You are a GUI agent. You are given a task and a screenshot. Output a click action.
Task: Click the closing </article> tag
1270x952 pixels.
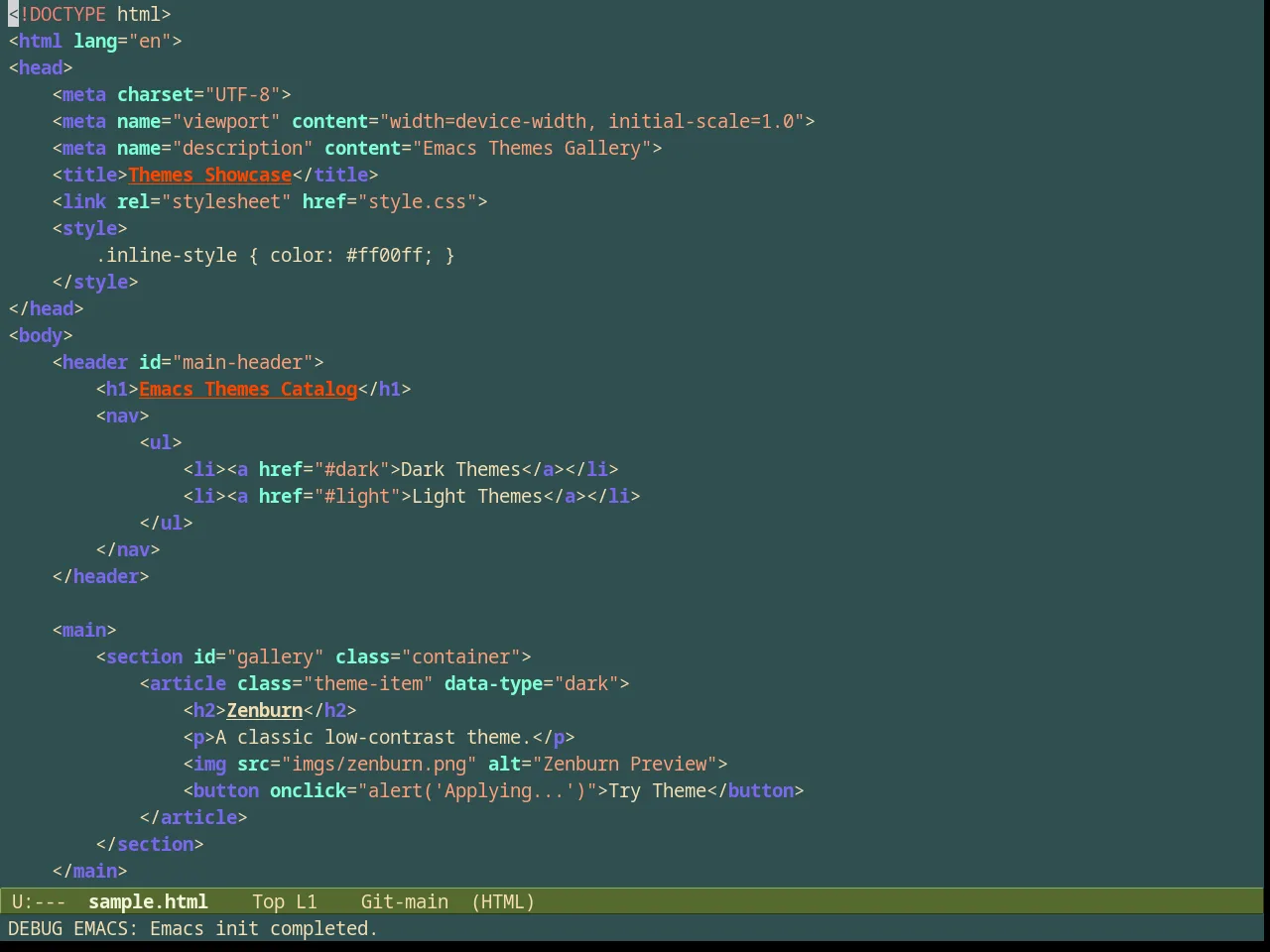[x=193, y=817]
